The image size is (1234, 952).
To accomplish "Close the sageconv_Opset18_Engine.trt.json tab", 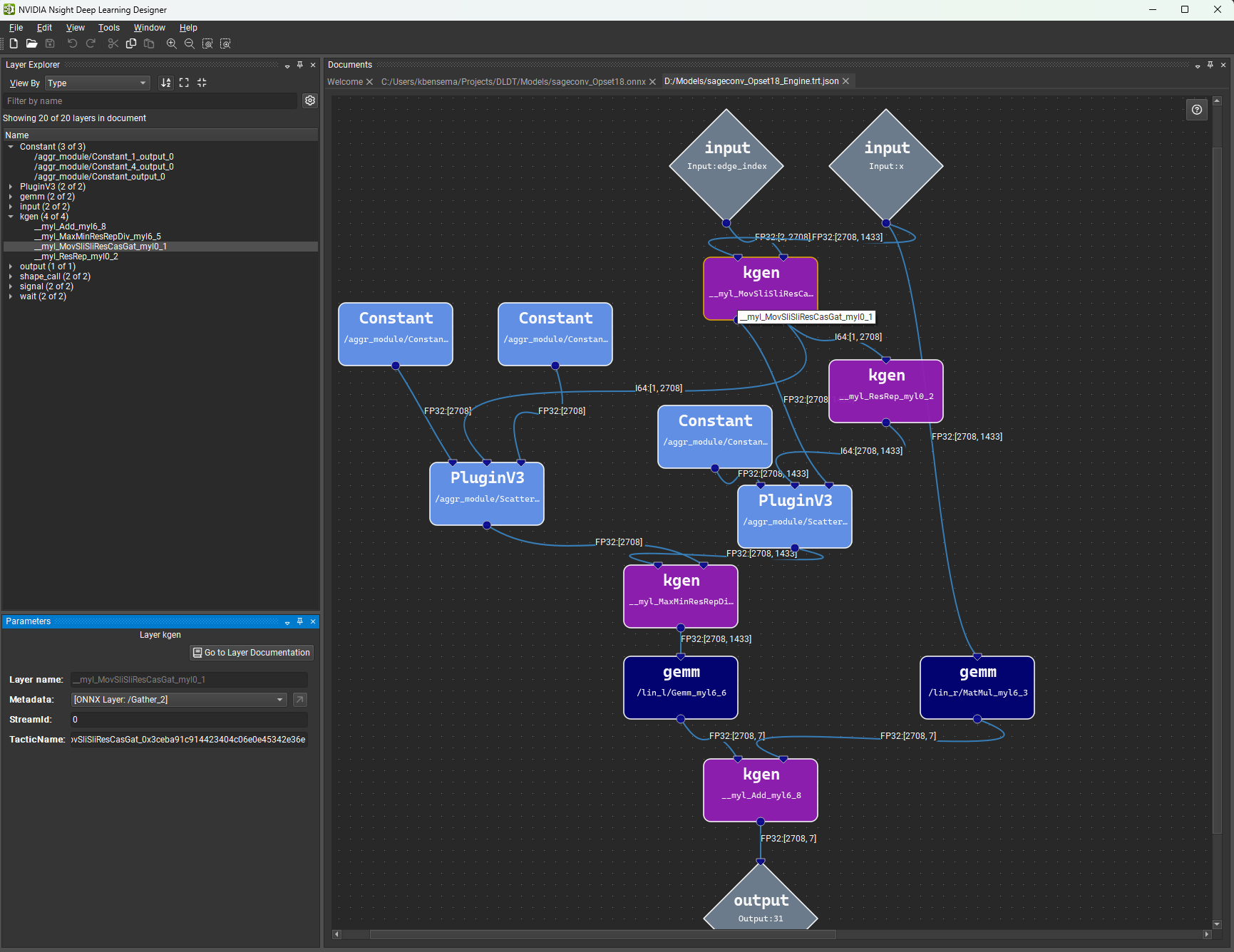I will [845, 81].
